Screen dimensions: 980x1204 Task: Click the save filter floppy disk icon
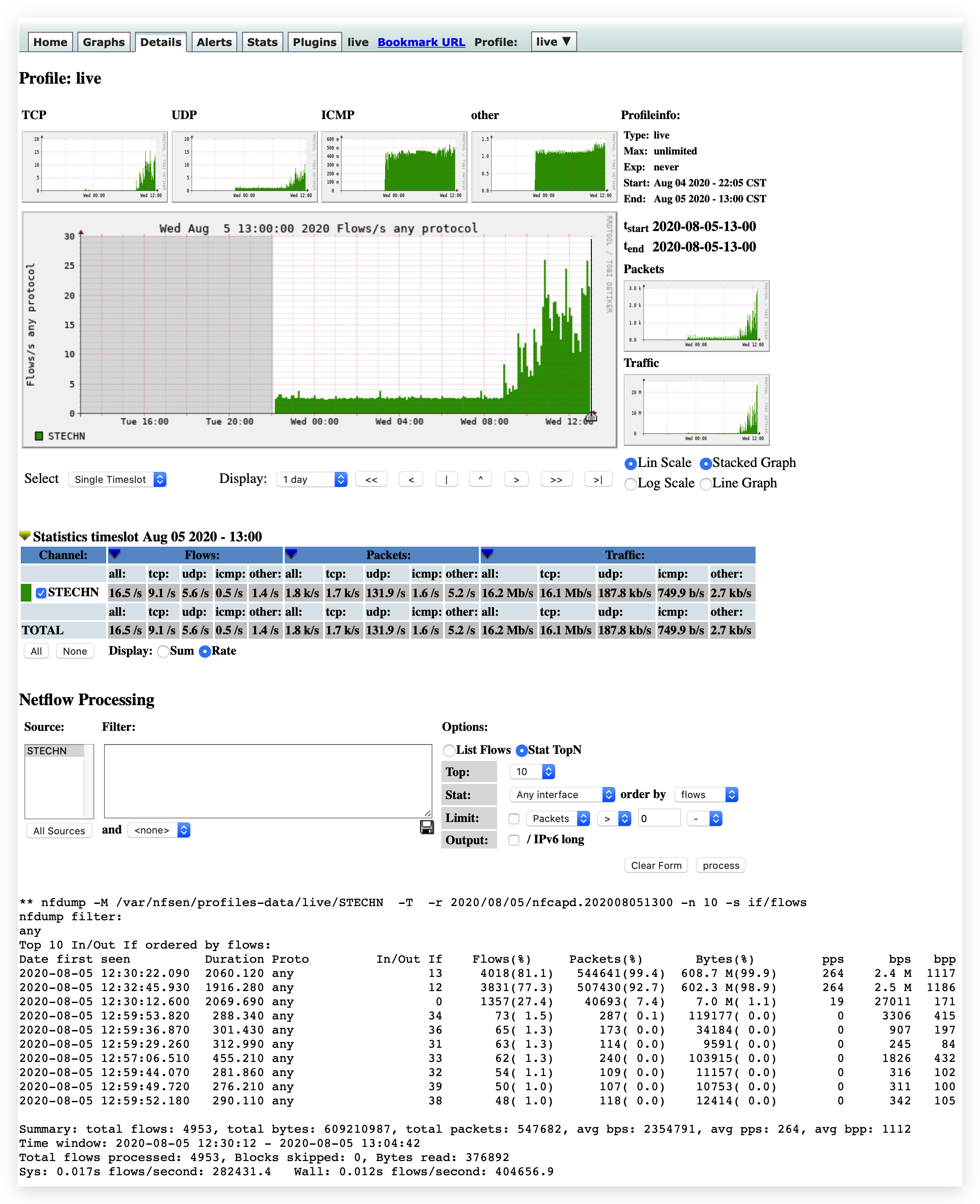tap(427, 827)
